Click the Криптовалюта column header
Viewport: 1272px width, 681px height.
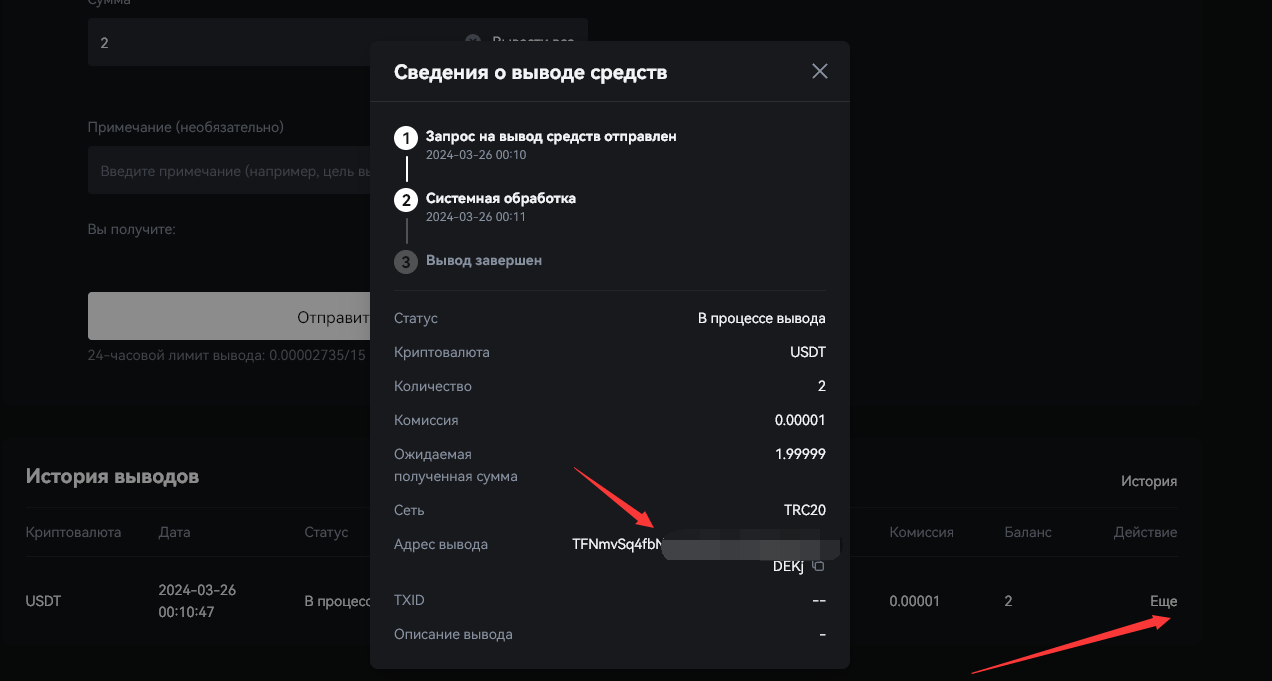(x=73, y=532)
